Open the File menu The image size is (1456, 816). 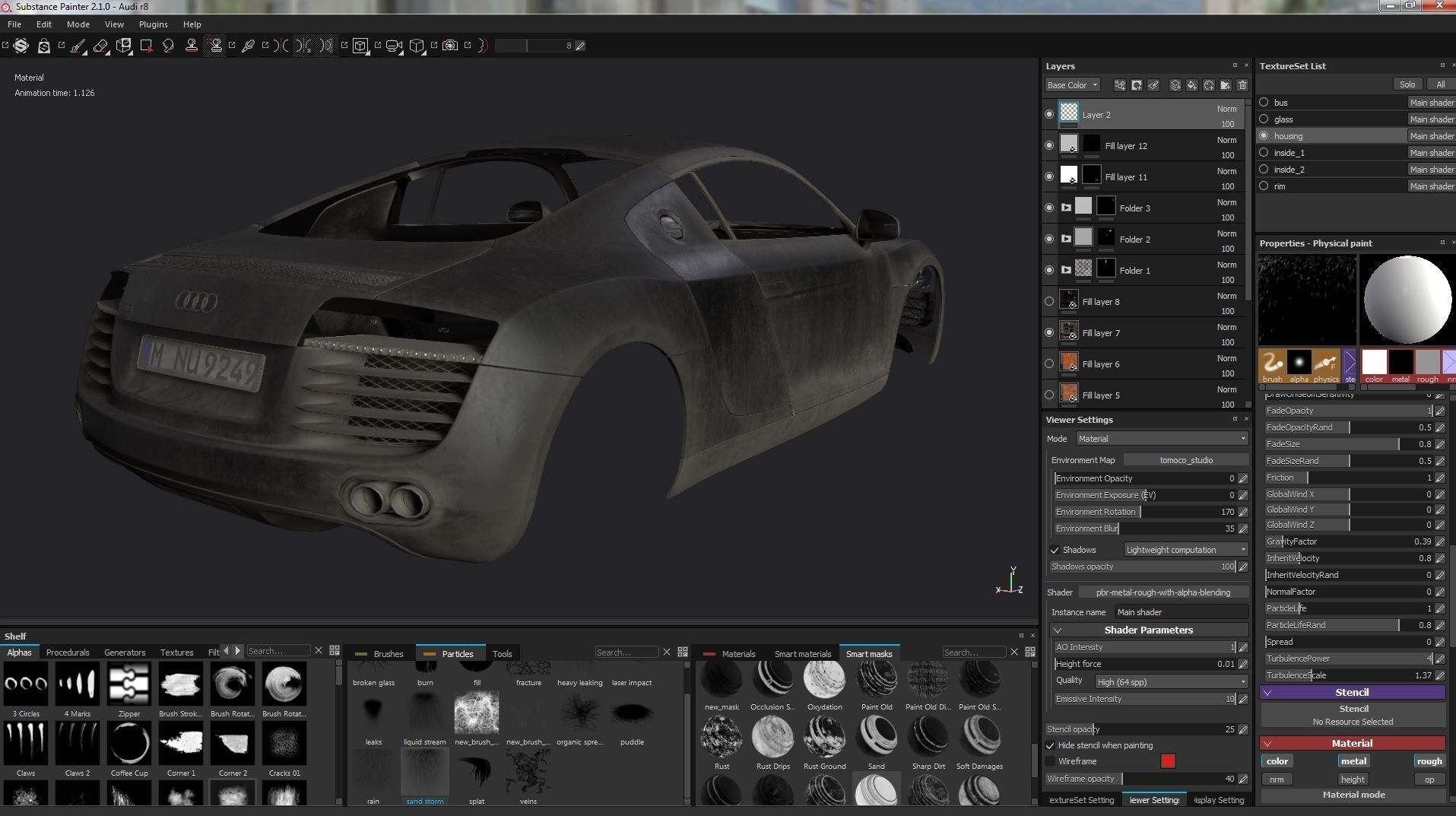(14, 24)
